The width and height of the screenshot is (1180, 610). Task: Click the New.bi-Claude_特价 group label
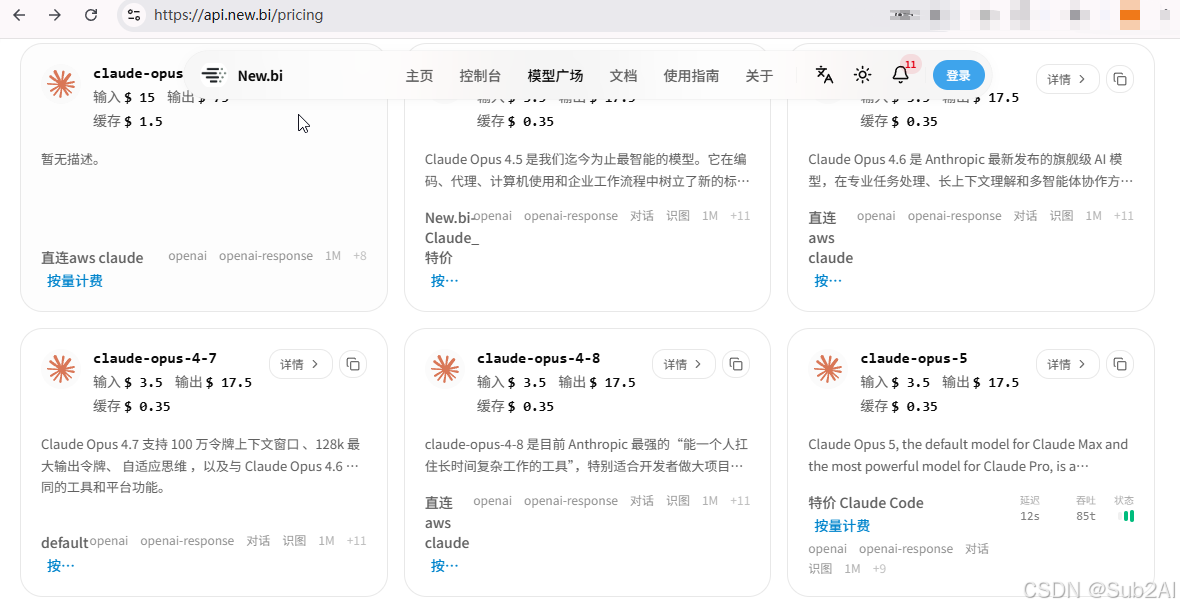[x=450, y=238]
